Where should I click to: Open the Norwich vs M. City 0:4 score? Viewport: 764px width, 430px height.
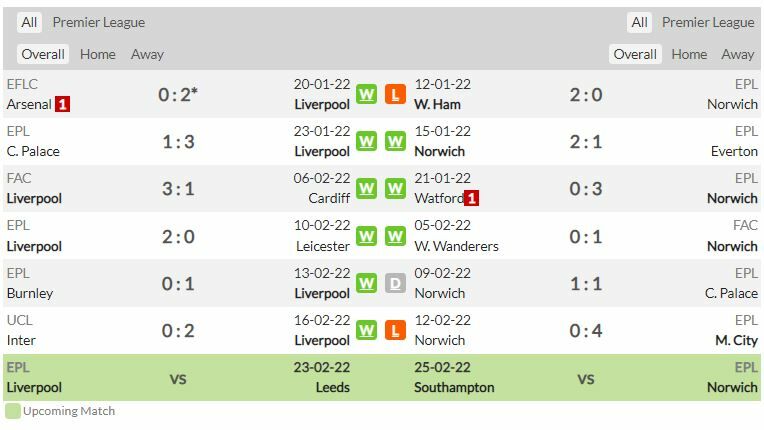pos(586,330)
